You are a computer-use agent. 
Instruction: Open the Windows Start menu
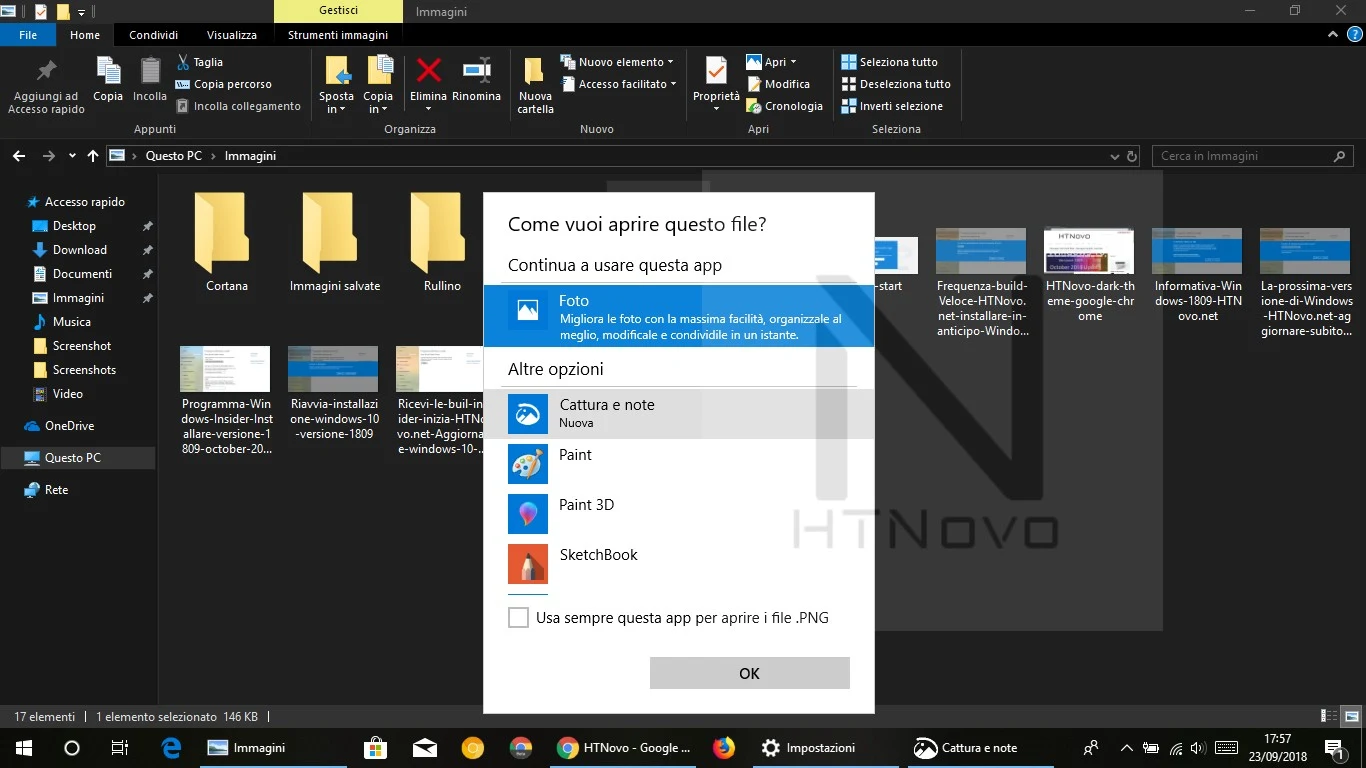pos(24,748)
